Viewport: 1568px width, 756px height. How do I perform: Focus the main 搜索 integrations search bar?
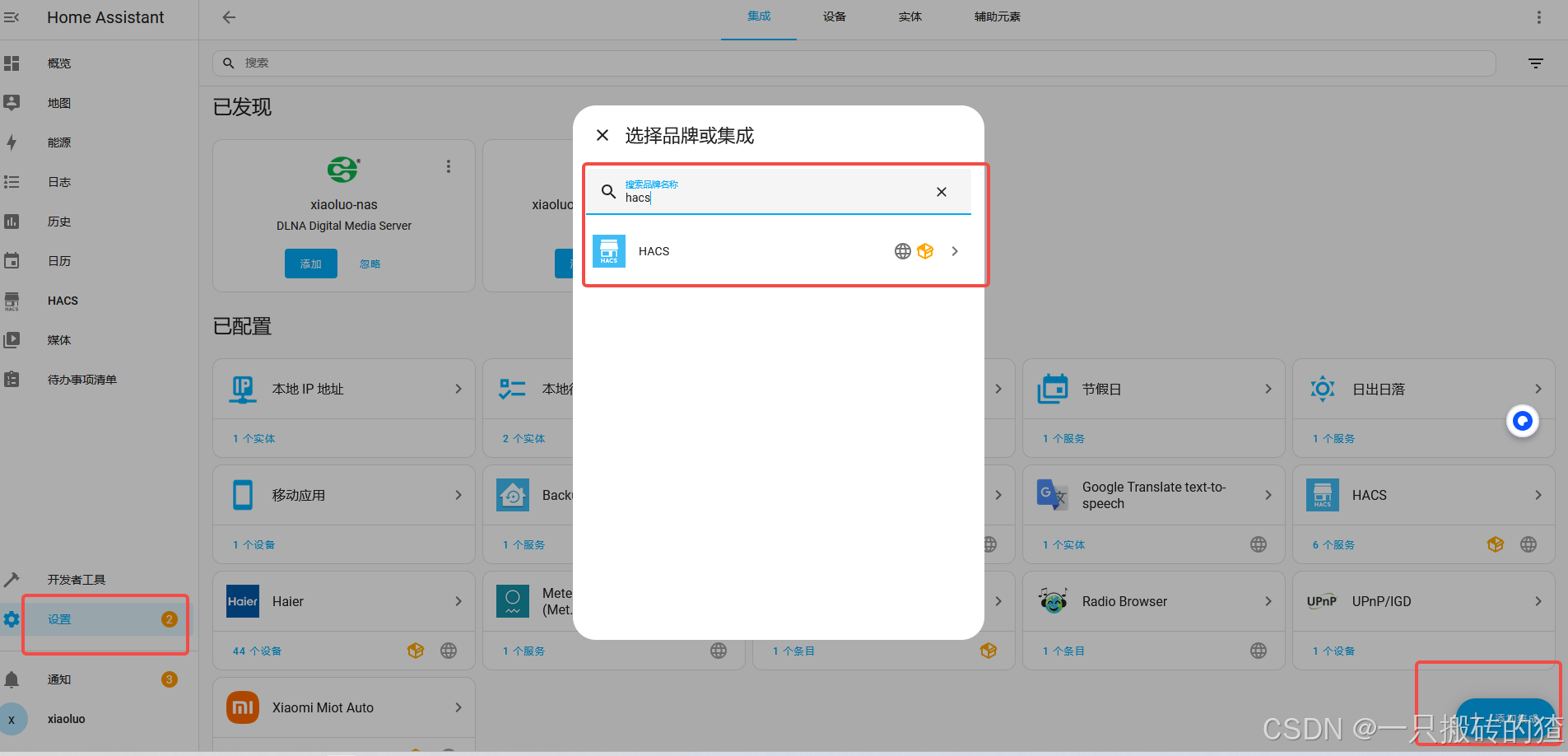[854, 63]
